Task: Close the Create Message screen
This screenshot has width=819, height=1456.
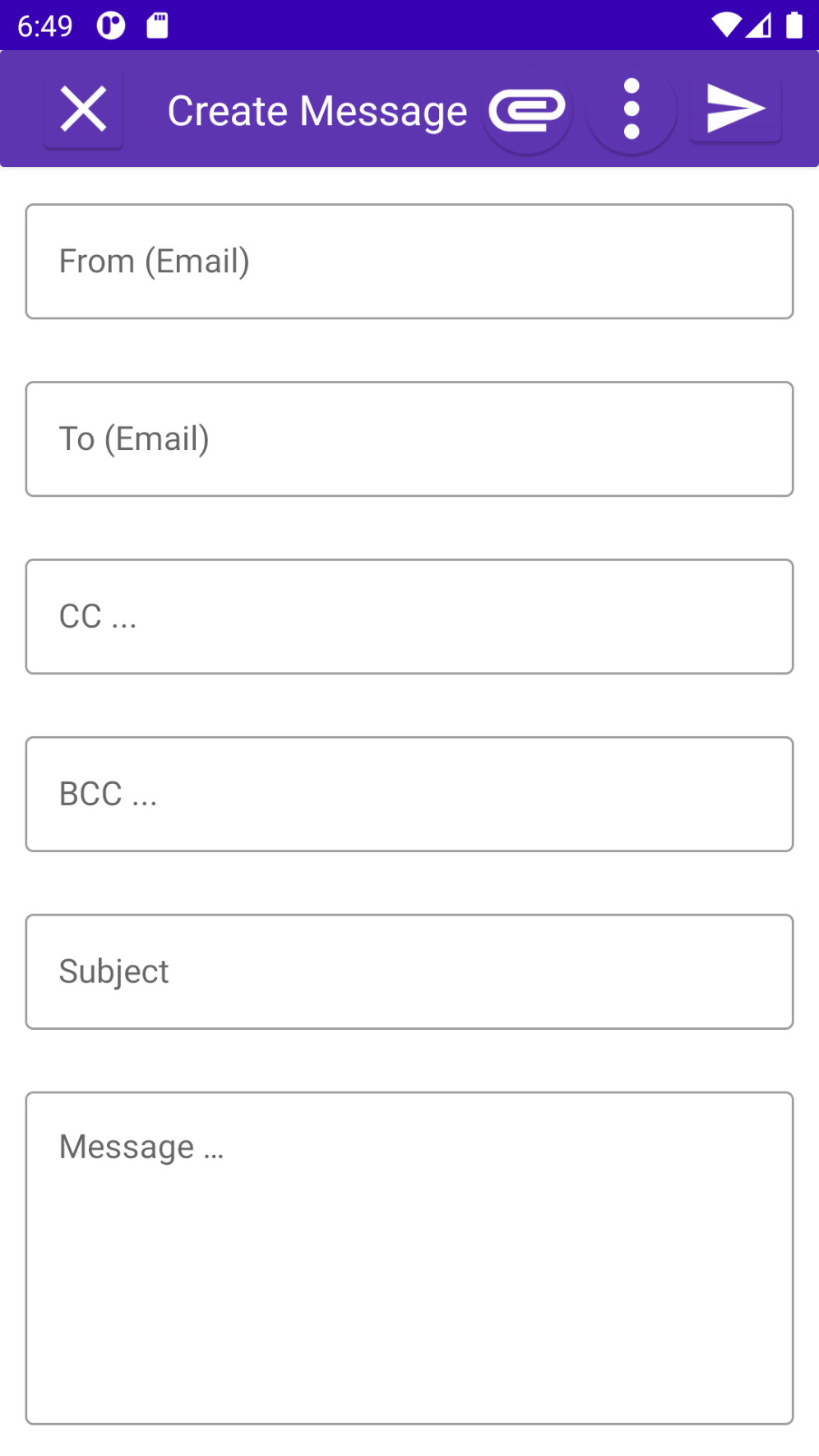Action: click(83, 109)
